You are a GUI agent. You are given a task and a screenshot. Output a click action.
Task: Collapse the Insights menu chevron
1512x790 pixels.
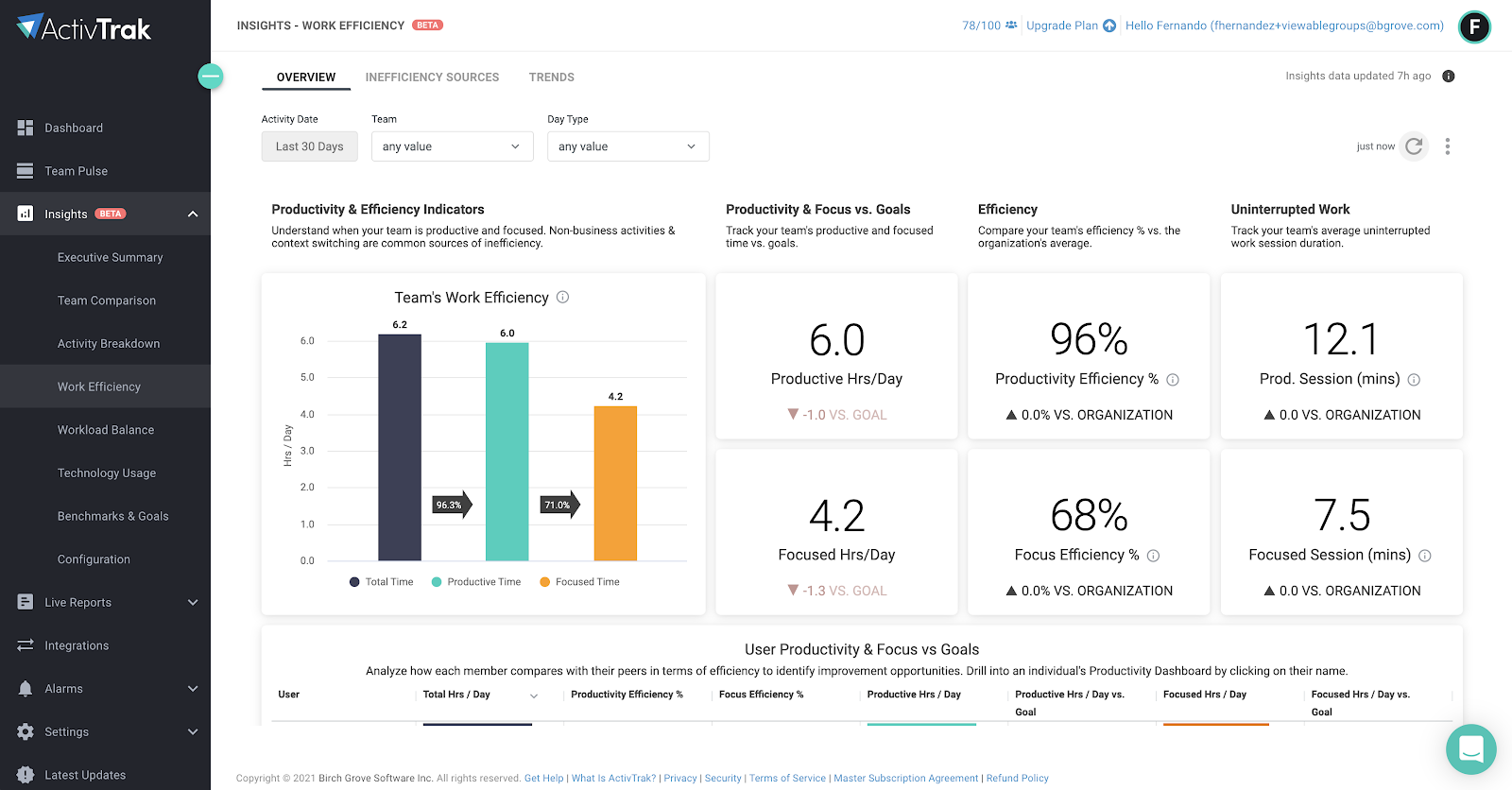193,215
